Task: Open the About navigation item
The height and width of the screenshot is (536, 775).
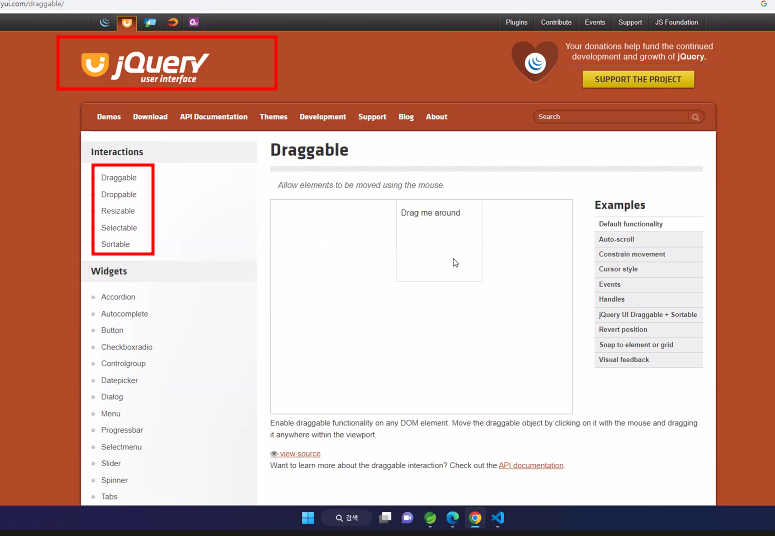Action: tap(436, 117)
